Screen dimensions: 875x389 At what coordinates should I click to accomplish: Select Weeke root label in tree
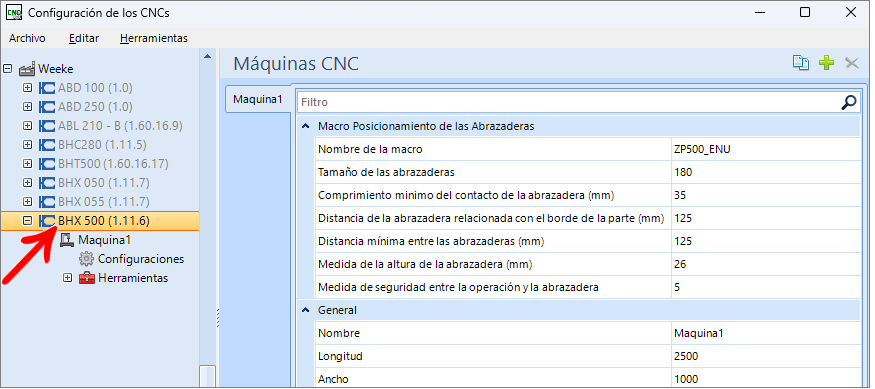coord(55,69)
